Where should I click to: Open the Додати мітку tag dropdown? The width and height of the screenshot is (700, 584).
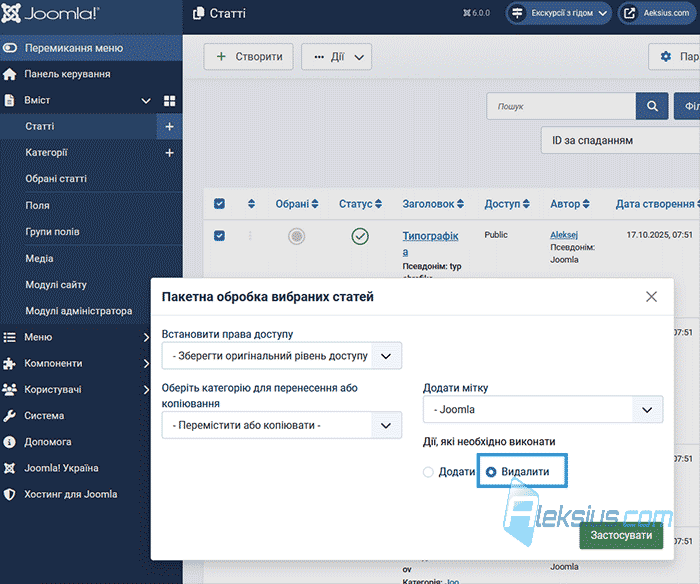[543, 409]
